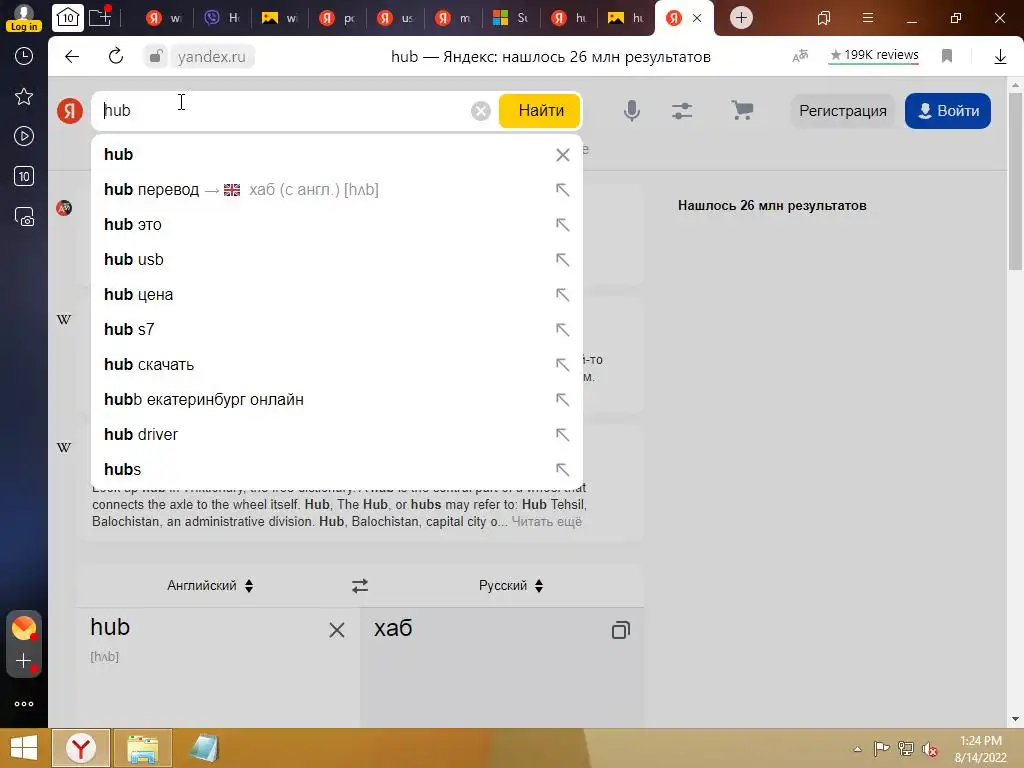
Task: Click the sidebar plus add button
Action: (24, 661)
